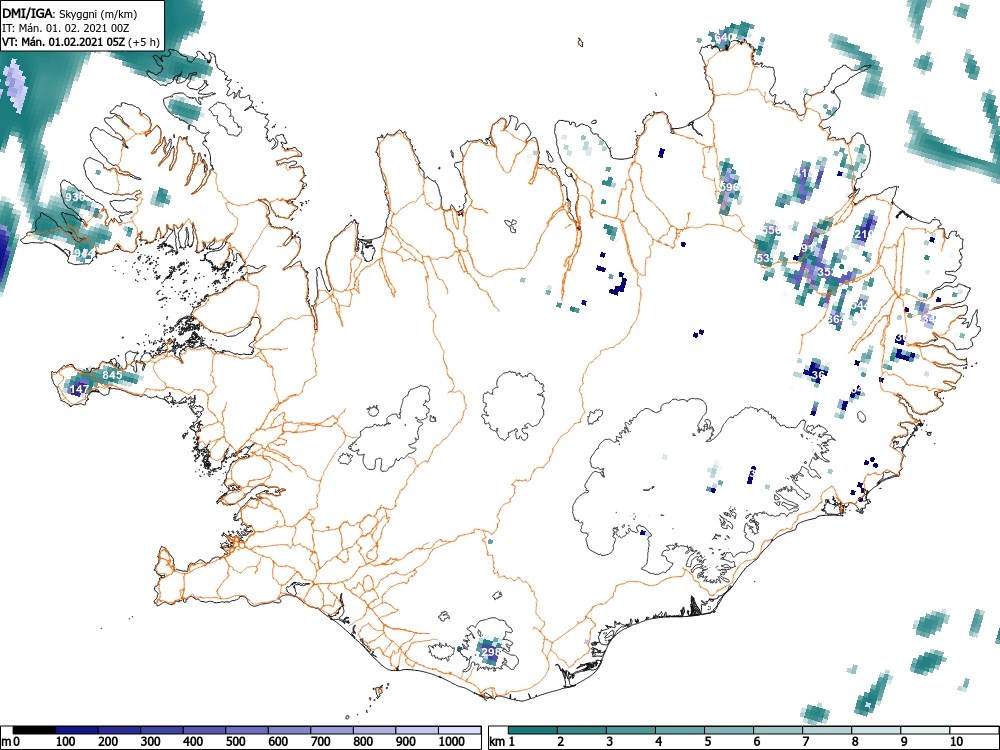Select the dark navy 100–200 m legend swatch

(77, 730)
